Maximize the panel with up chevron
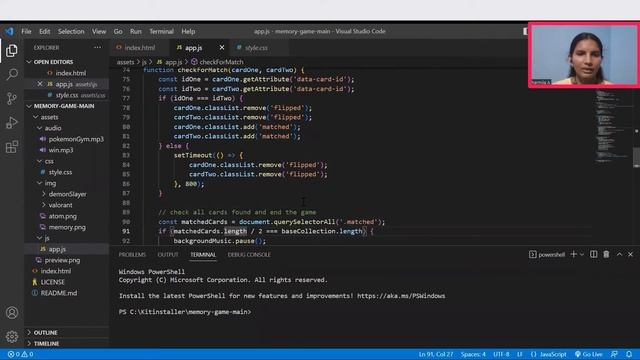Image resolution: width=640 pixels, height=360 pixels. click(x=619, y=254)
